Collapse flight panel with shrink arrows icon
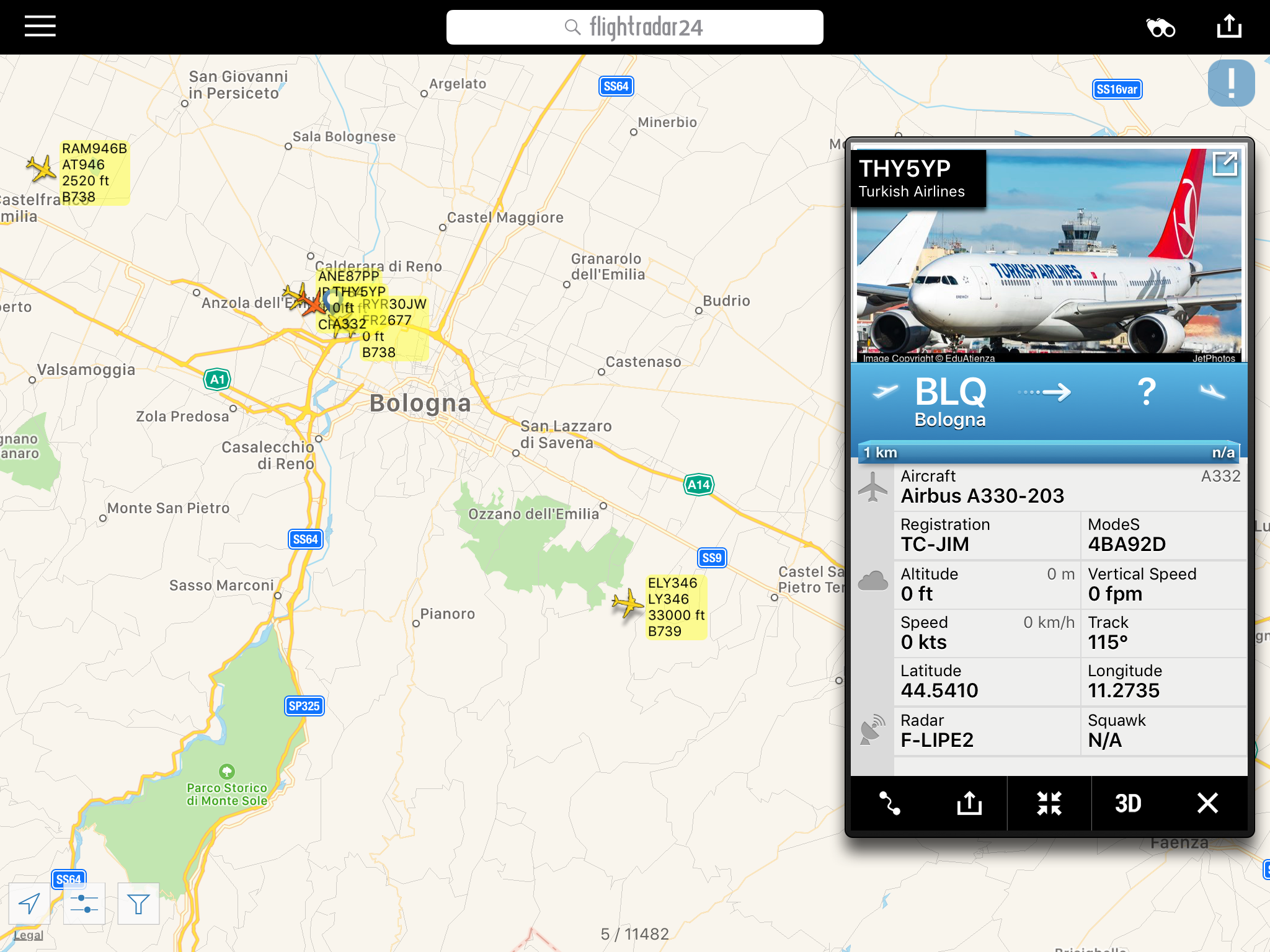This screenshot has width=1270, height=952. pyautogui.click(x=1049, y=803)
